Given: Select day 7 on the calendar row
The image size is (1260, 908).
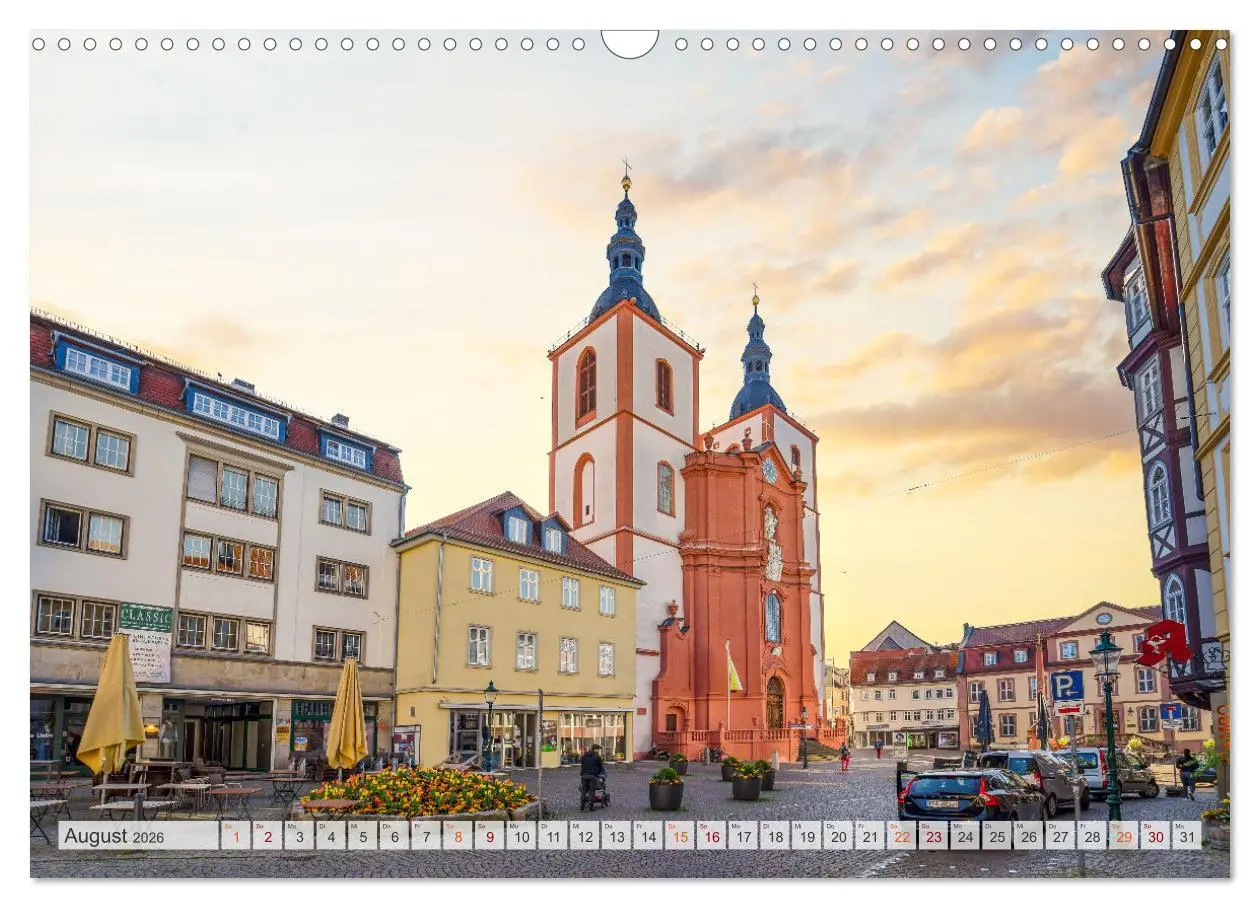Looking at the screenshot, I should point(426,836).
